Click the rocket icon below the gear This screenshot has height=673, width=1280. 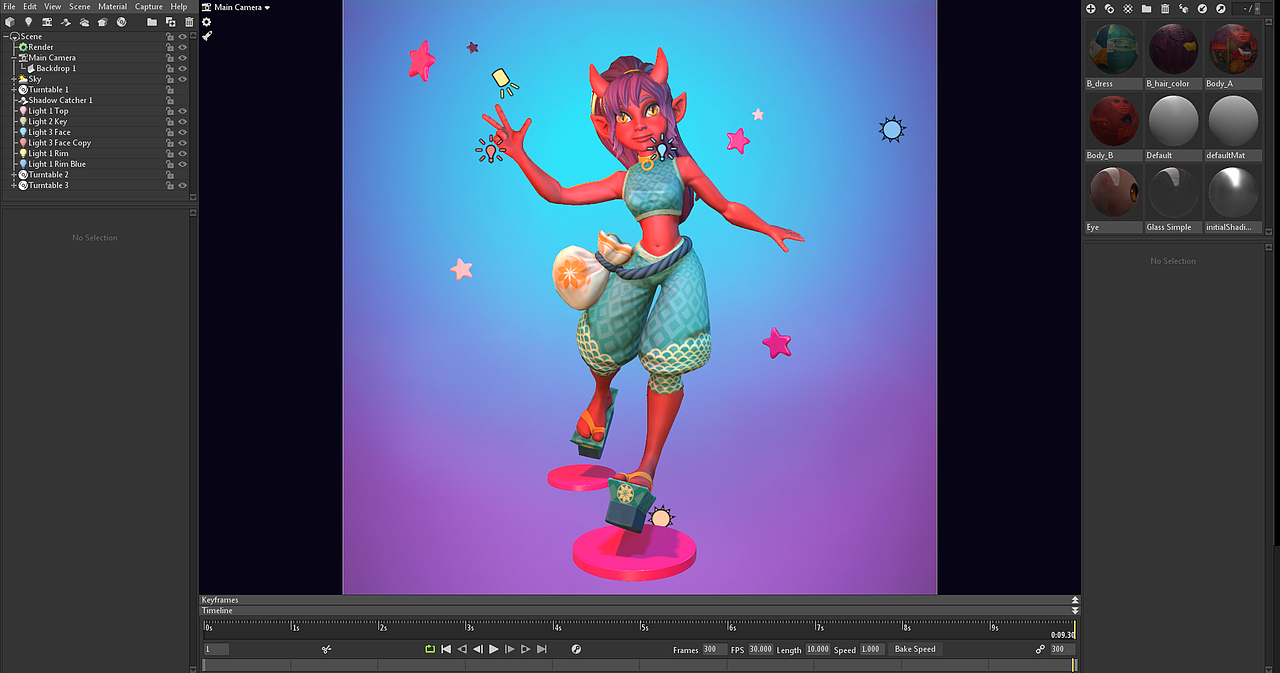[207, 36]
